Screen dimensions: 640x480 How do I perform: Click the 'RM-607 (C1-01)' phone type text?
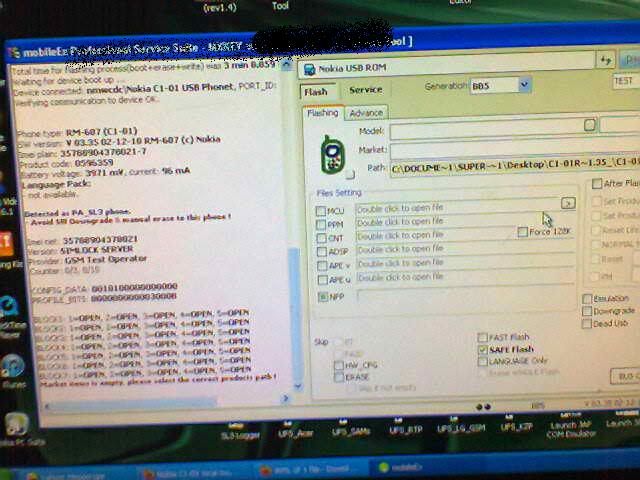[x=101, y=132]
